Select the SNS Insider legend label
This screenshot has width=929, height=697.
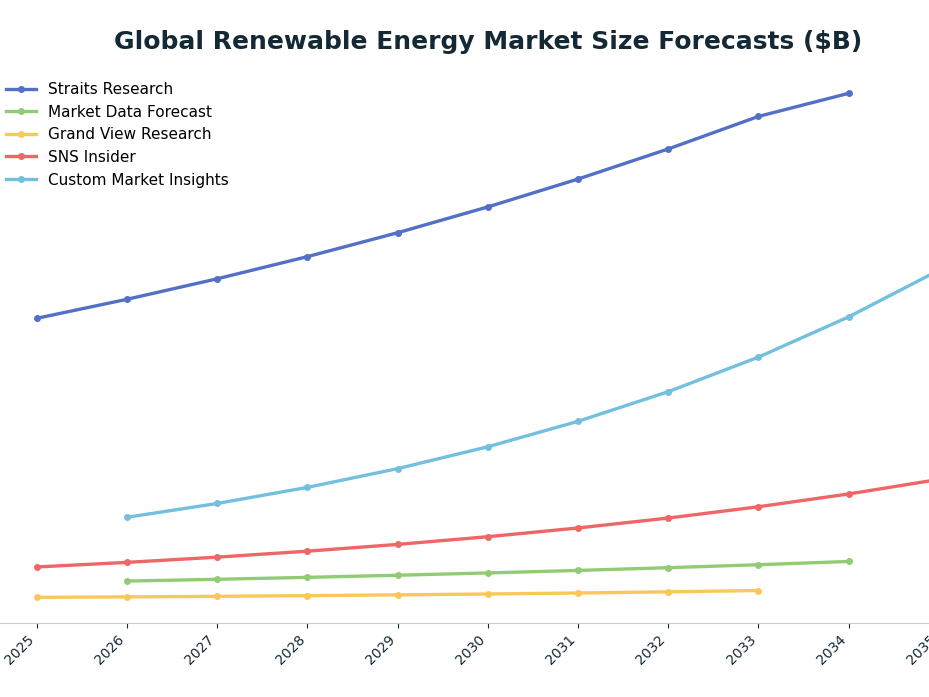click(x=92, y=157)
